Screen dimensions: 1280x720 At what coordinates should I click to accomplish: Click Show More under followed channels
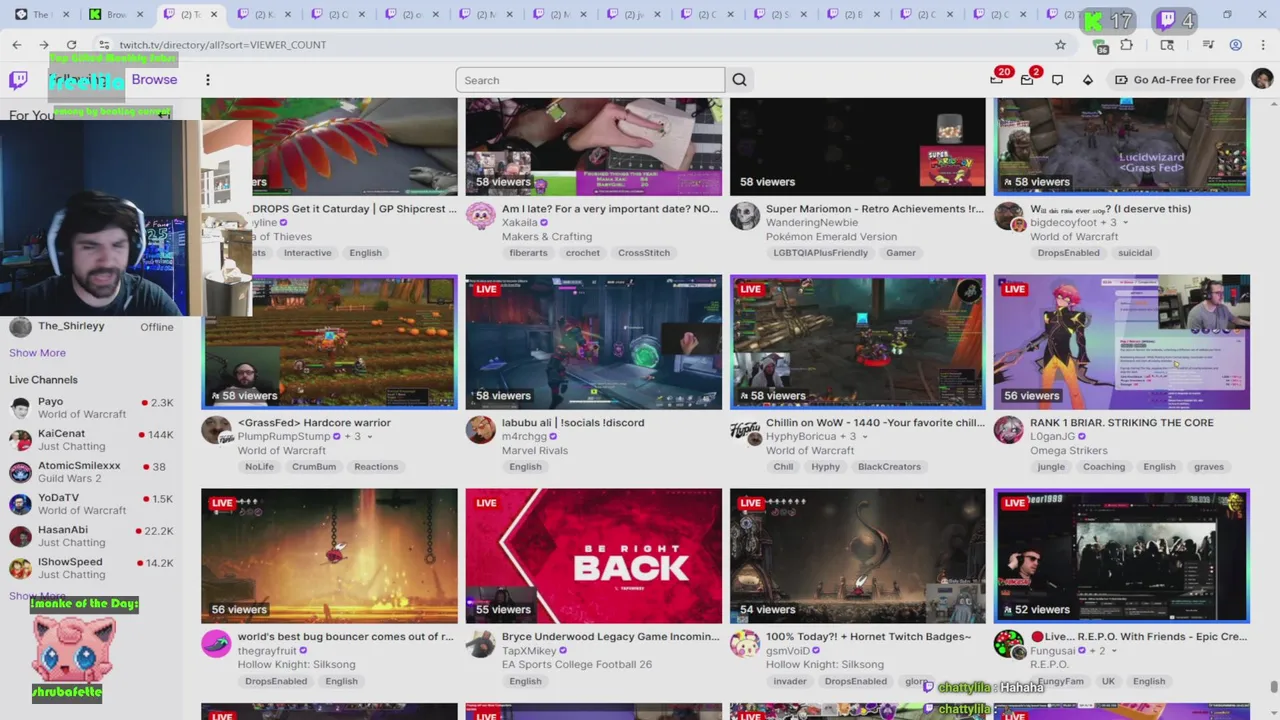coord(37,353)
